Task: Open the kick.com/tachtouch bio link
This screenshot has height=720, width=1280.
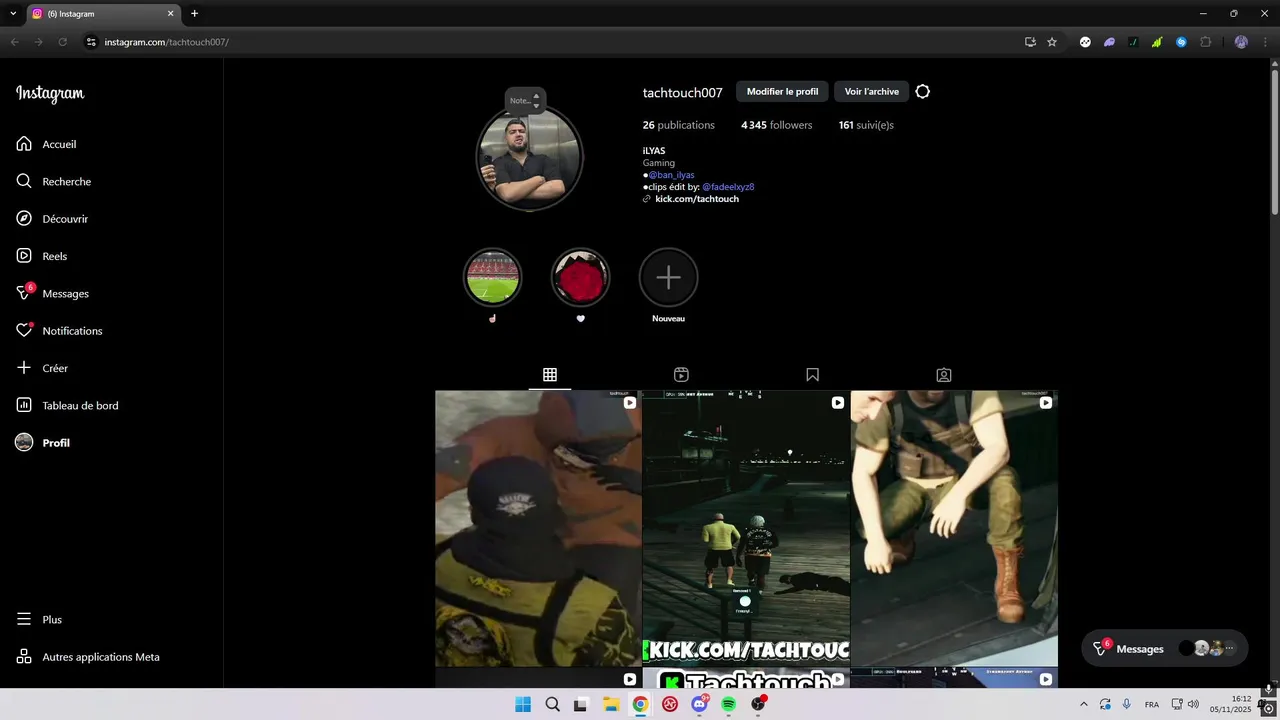Action: (697, 199)
